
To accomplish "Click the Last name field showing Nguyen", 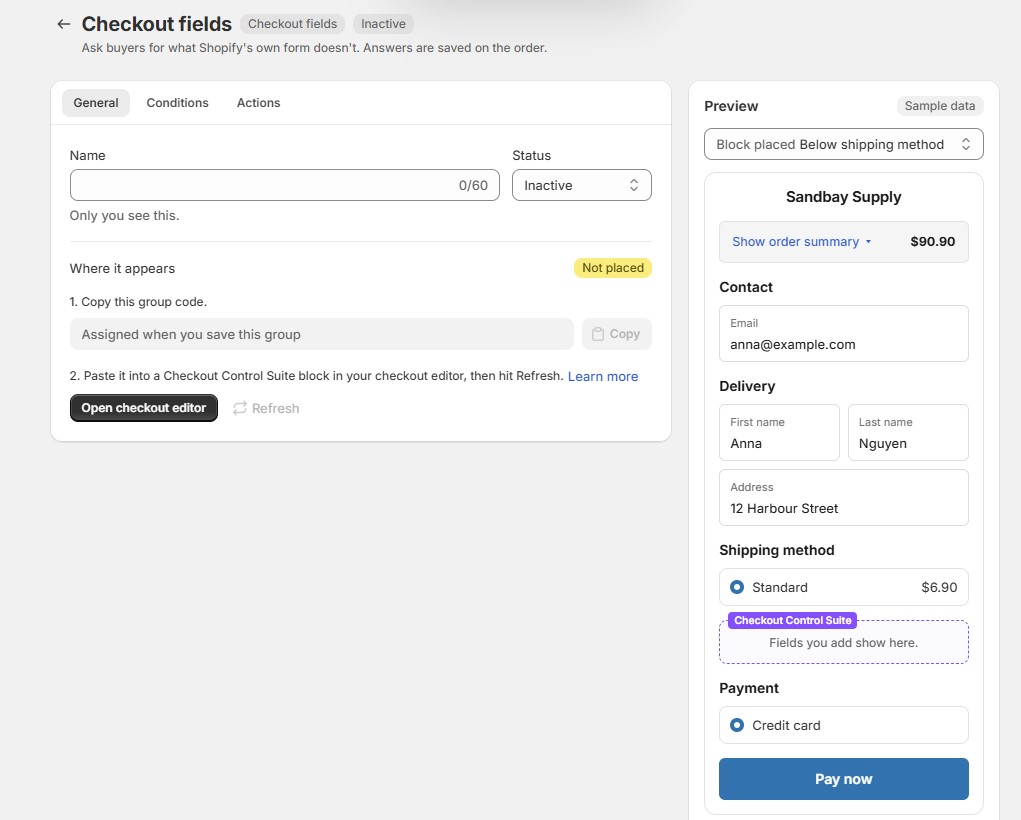I will pyautogui.click(x=908, y=433).
